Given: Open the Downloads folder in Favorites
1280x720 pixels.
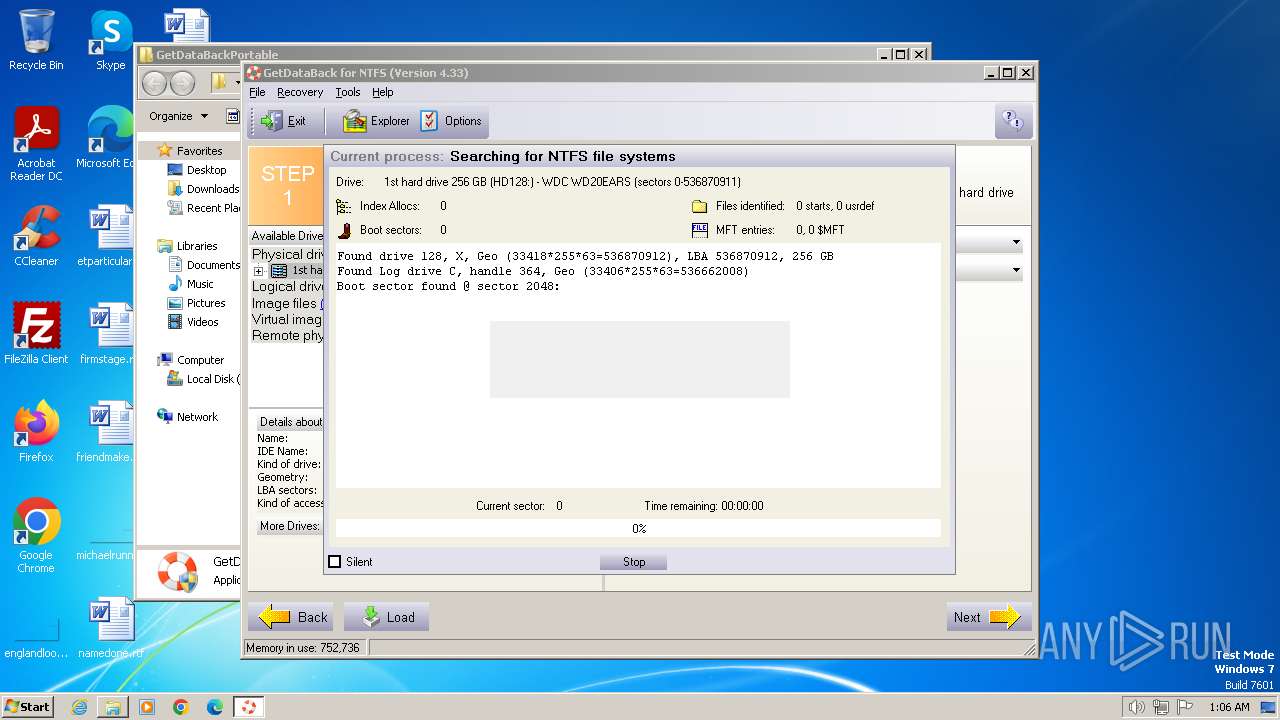Looking at the screenshot, I should tap(204, 189).
